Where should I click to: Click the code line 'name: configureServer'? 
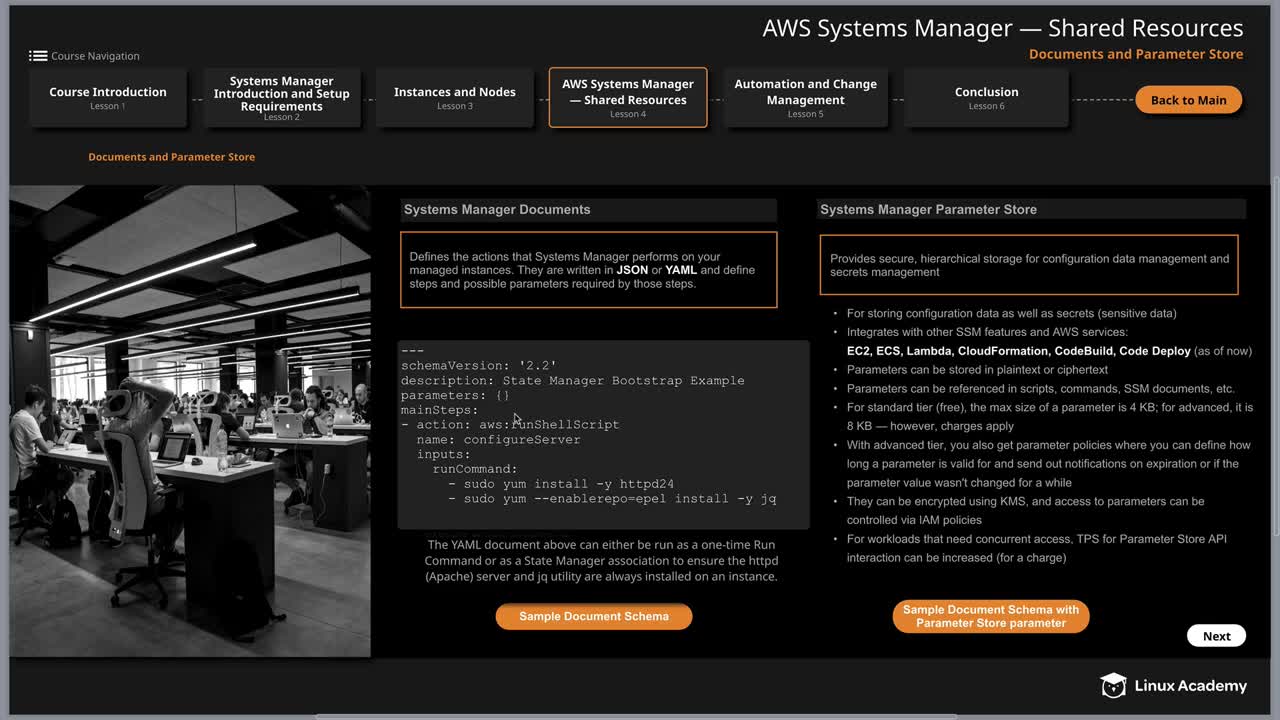(498, 440)
